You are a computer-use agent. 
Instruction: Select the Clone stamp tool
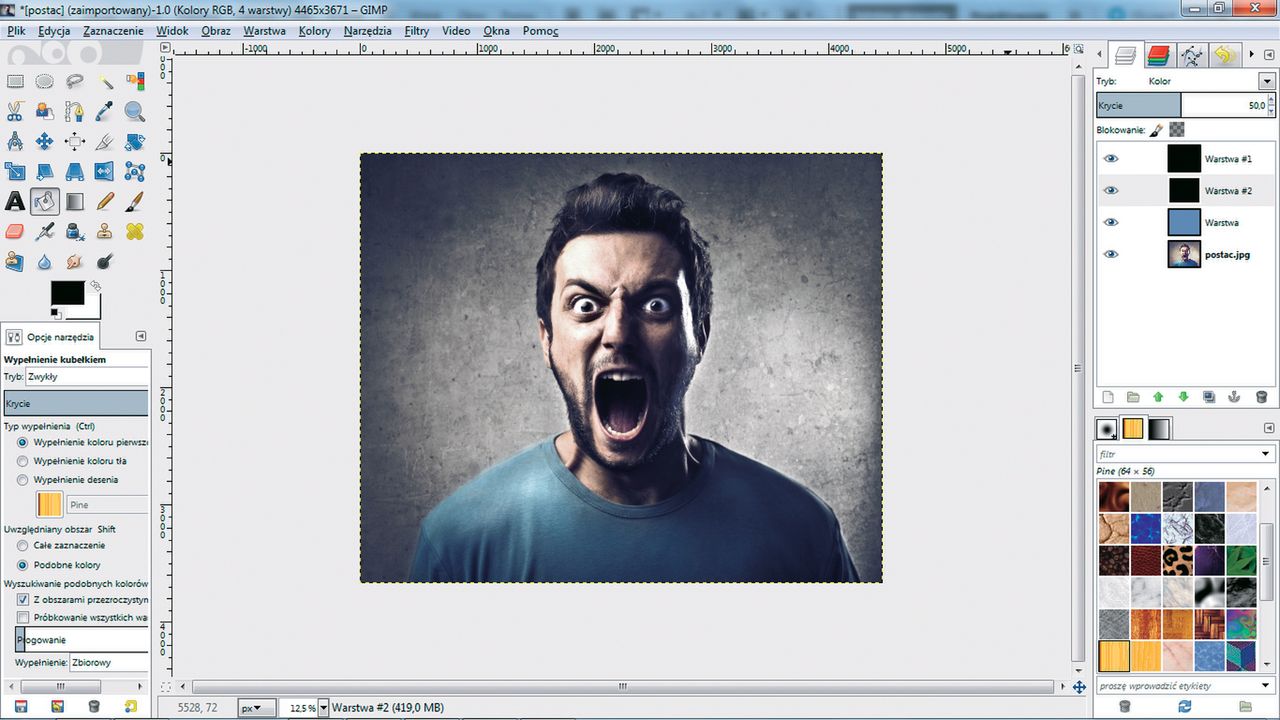105,231
